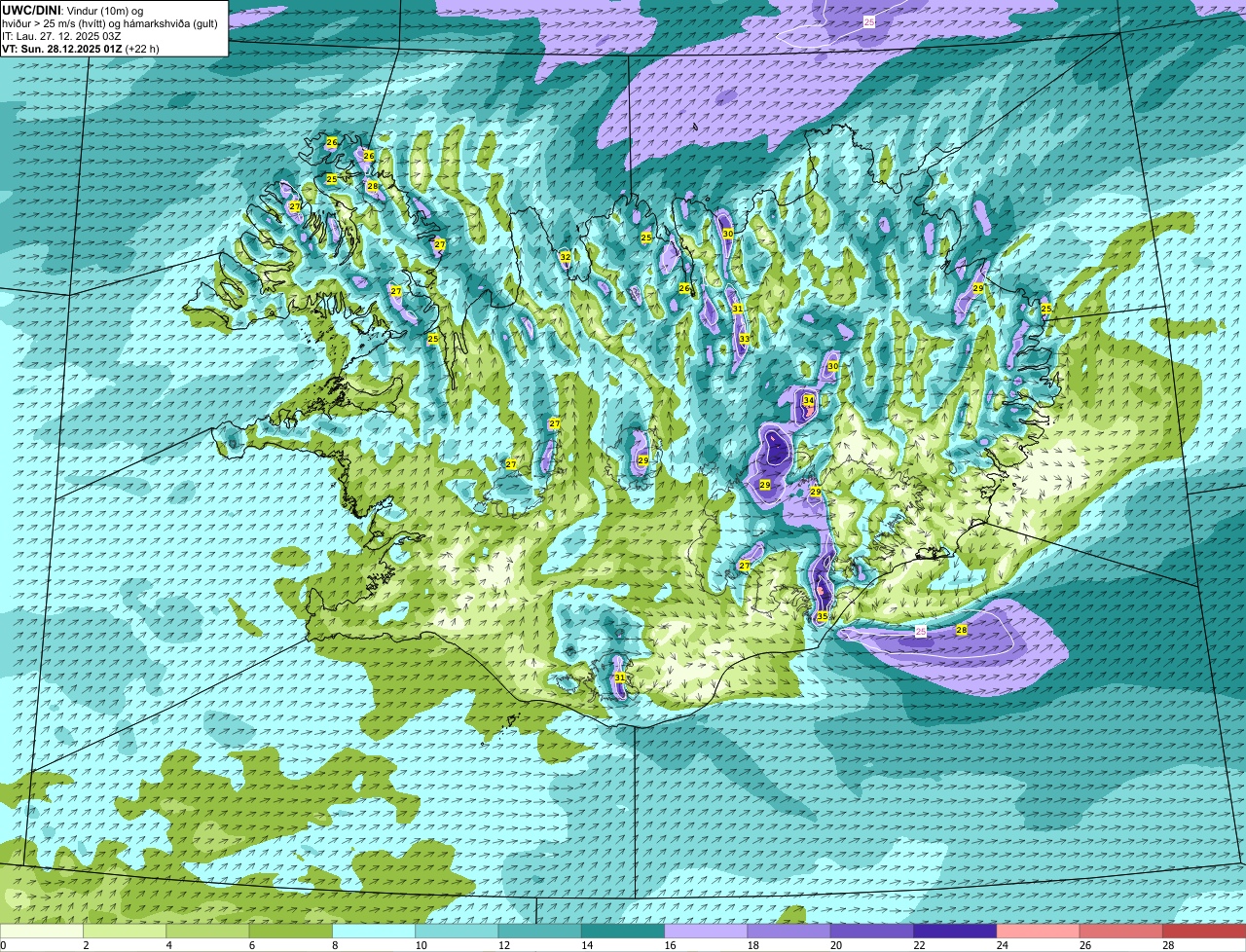Image resolution: width=1246 pixels, height=952 pixels.
Task: Select the 16–18 m/s lavender scale swatch
Action: (706, 931)
